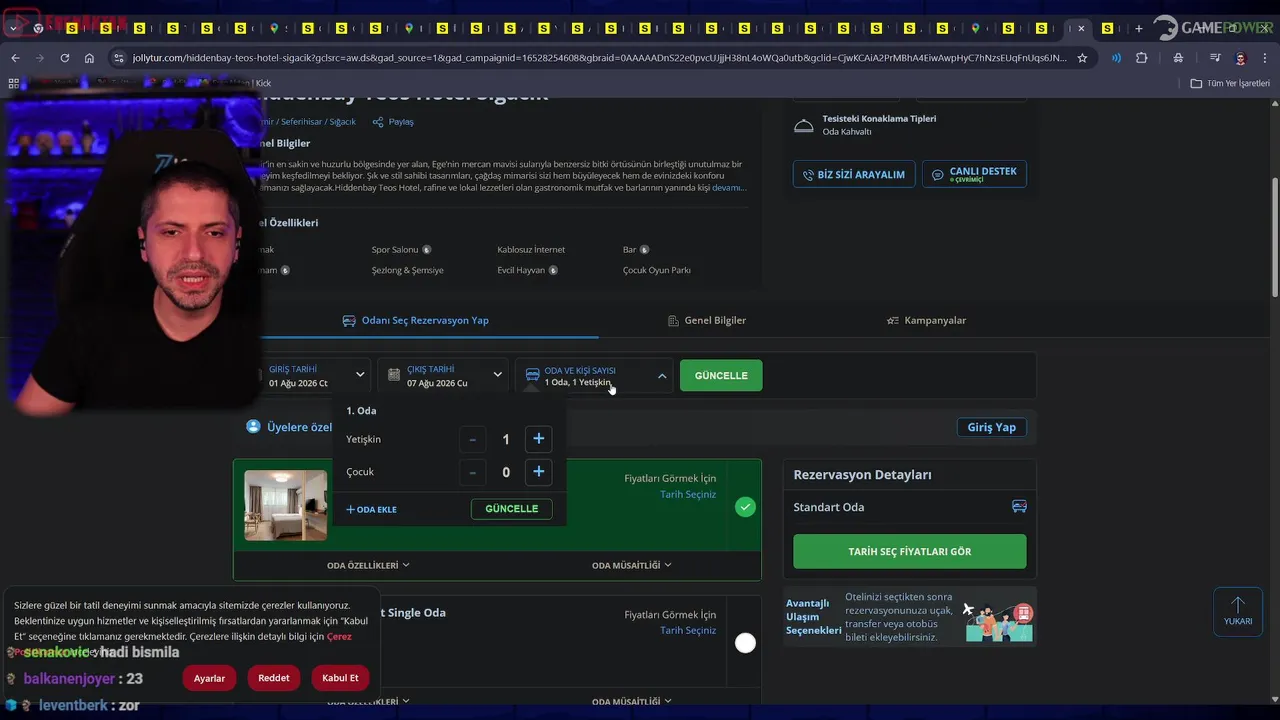This screenshot has height=720, width=1280.
Task: Open the browser home page icon
Action: (x=89, y=58)
